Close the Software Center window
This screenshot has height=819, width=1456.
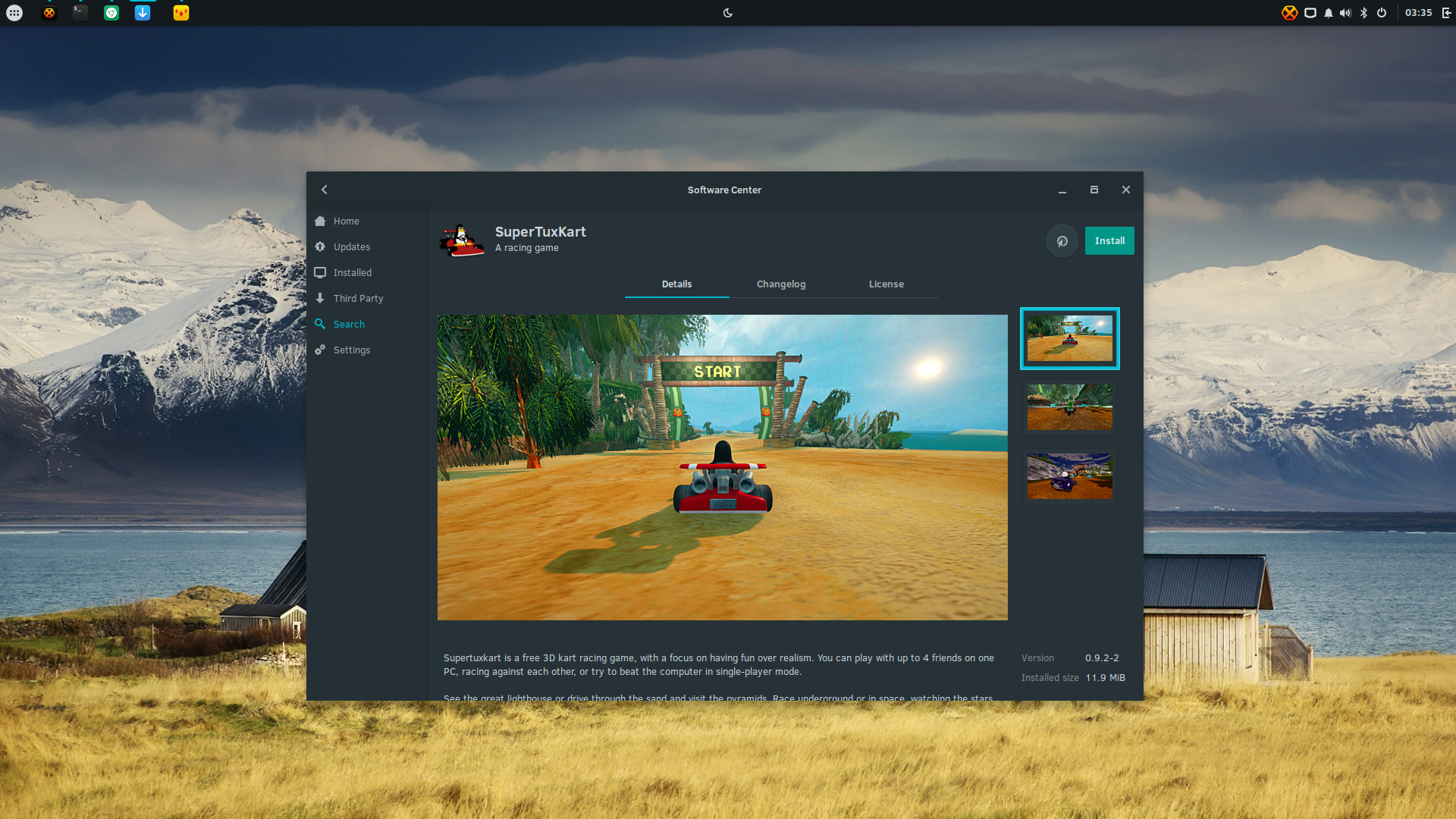point(1126,190)
